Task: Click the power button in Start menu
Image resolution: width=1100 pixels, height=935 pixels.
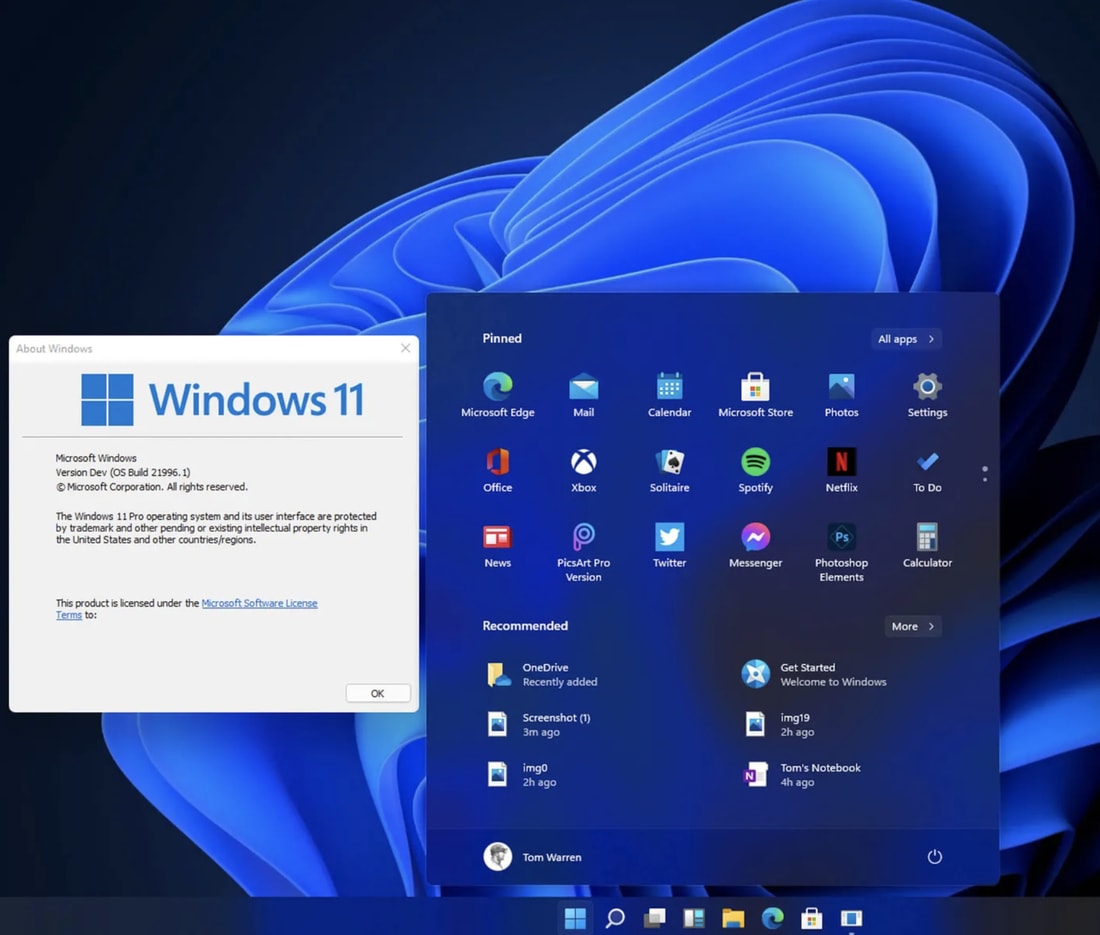Action: click(934, 856)
